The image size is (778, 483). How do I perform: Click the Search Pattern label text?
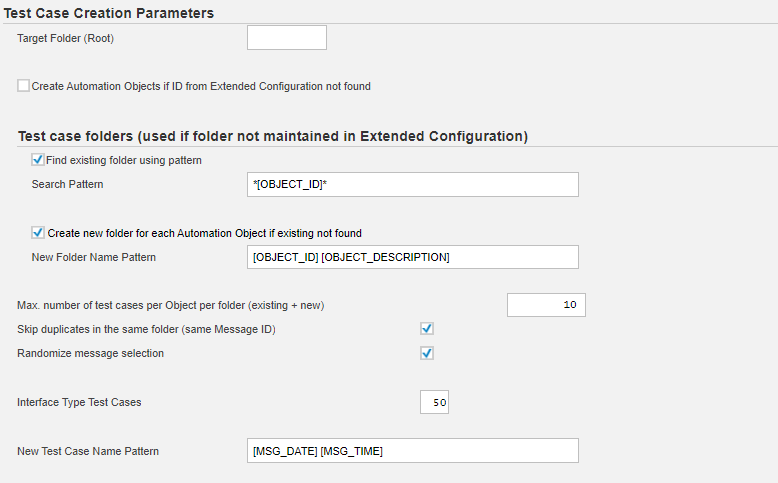(68, 185)
